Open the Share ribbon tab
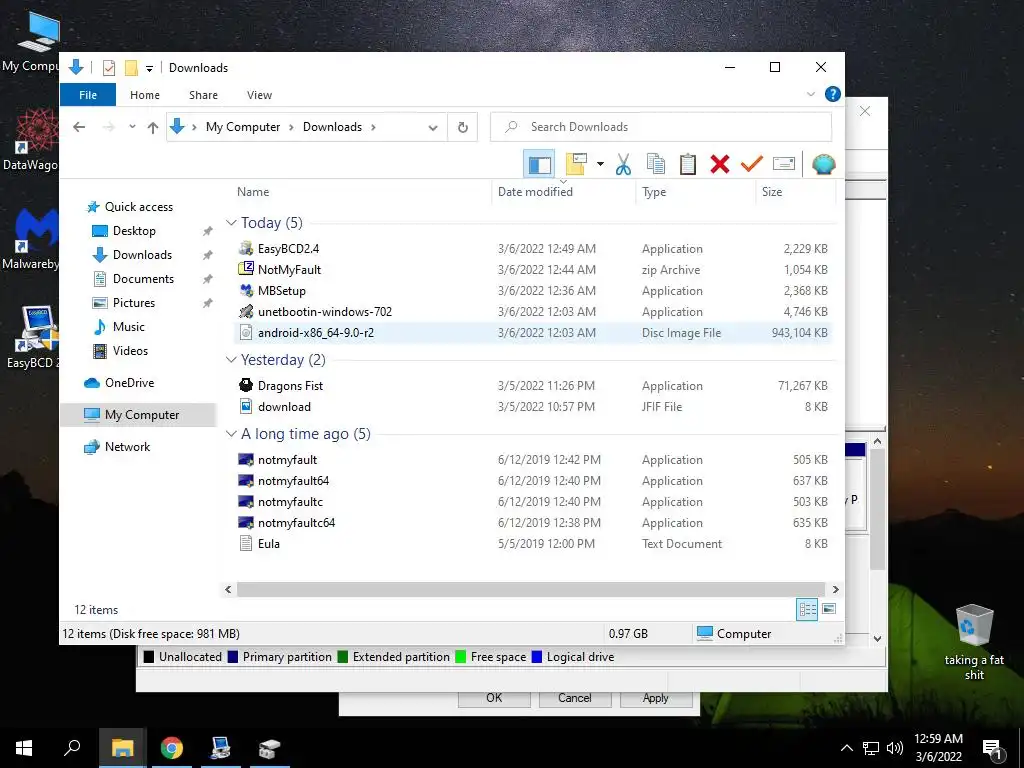The height and width of the screenshot is (768, 1024). click(204, 95)
